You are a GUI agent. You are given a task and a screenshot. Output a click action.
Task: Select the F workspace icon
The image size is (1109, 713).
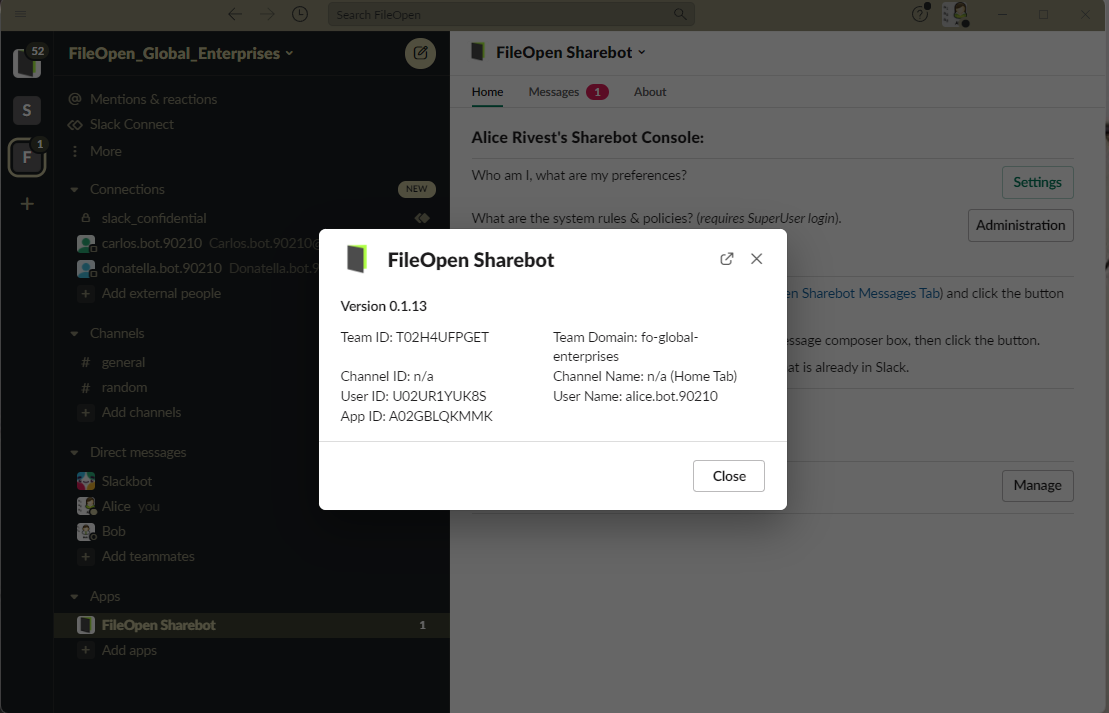(27, 157)
